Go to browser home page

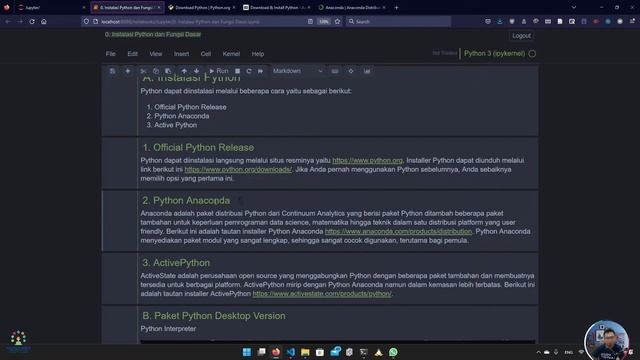point(44,22)
